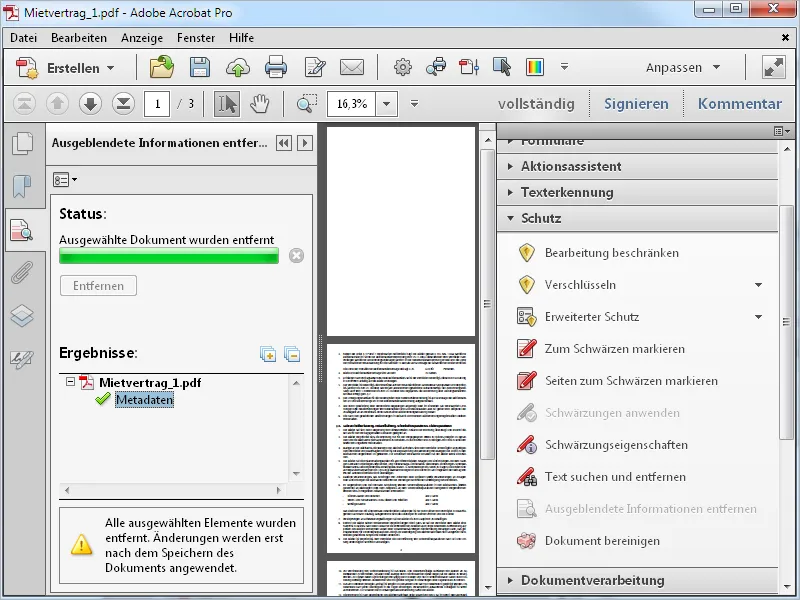800x600 pixels.
Task: Go to the next page down arrow
Action: pyautogui.click(x=90, y=104)
